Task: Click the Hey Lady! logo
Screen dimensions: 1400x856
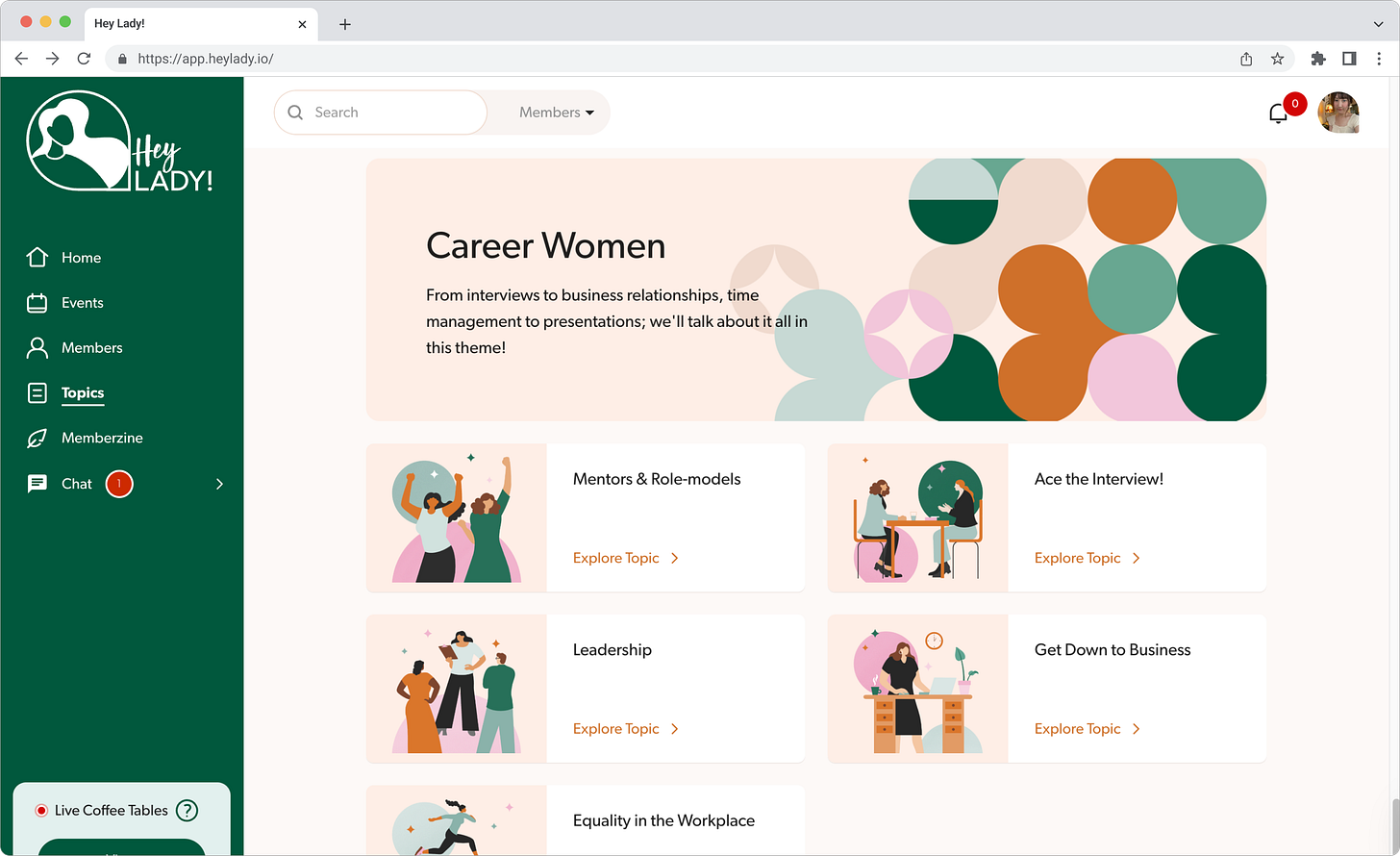Action: click(x=119, y=141)
